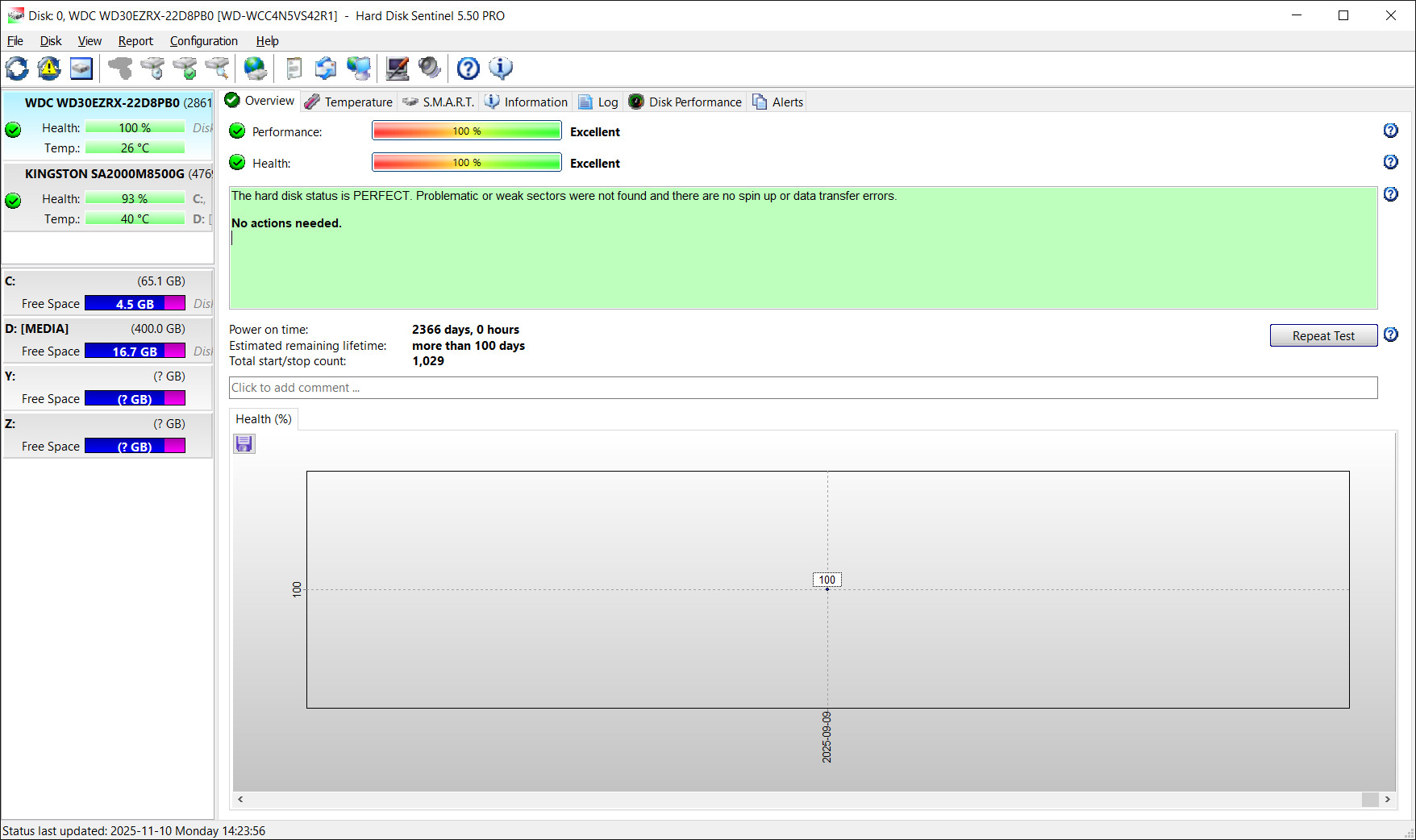Viewport: 1416px width, 840px height.
Task: Save the health graph with floppy icon
Action: 244,444
